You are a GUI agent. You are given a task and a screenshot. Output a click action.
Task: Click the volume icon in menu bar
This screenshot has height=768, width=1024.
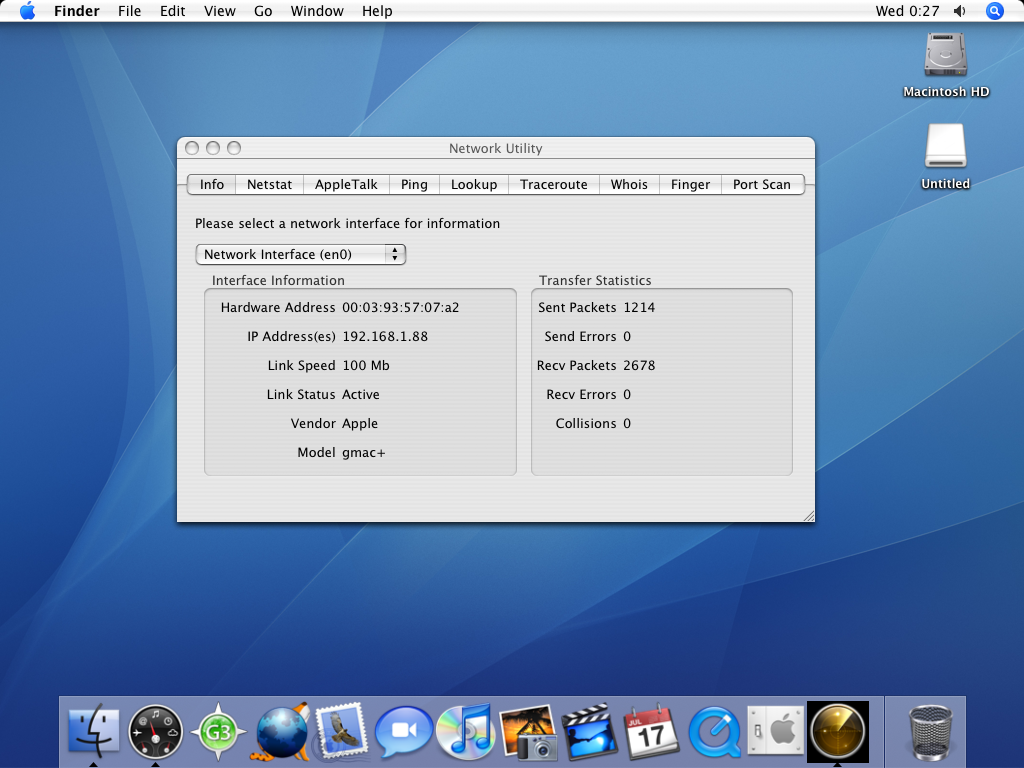[960, 11]
